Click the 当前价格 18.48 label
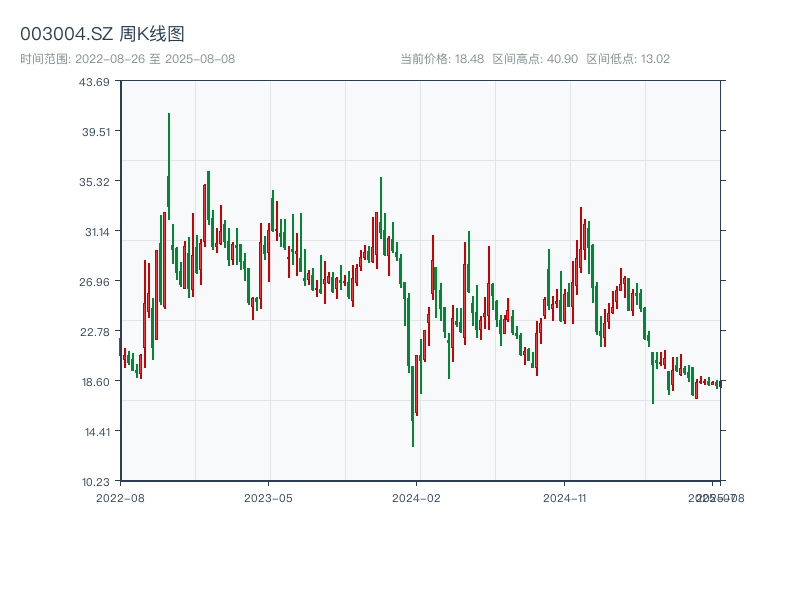 tap(441, 59)
